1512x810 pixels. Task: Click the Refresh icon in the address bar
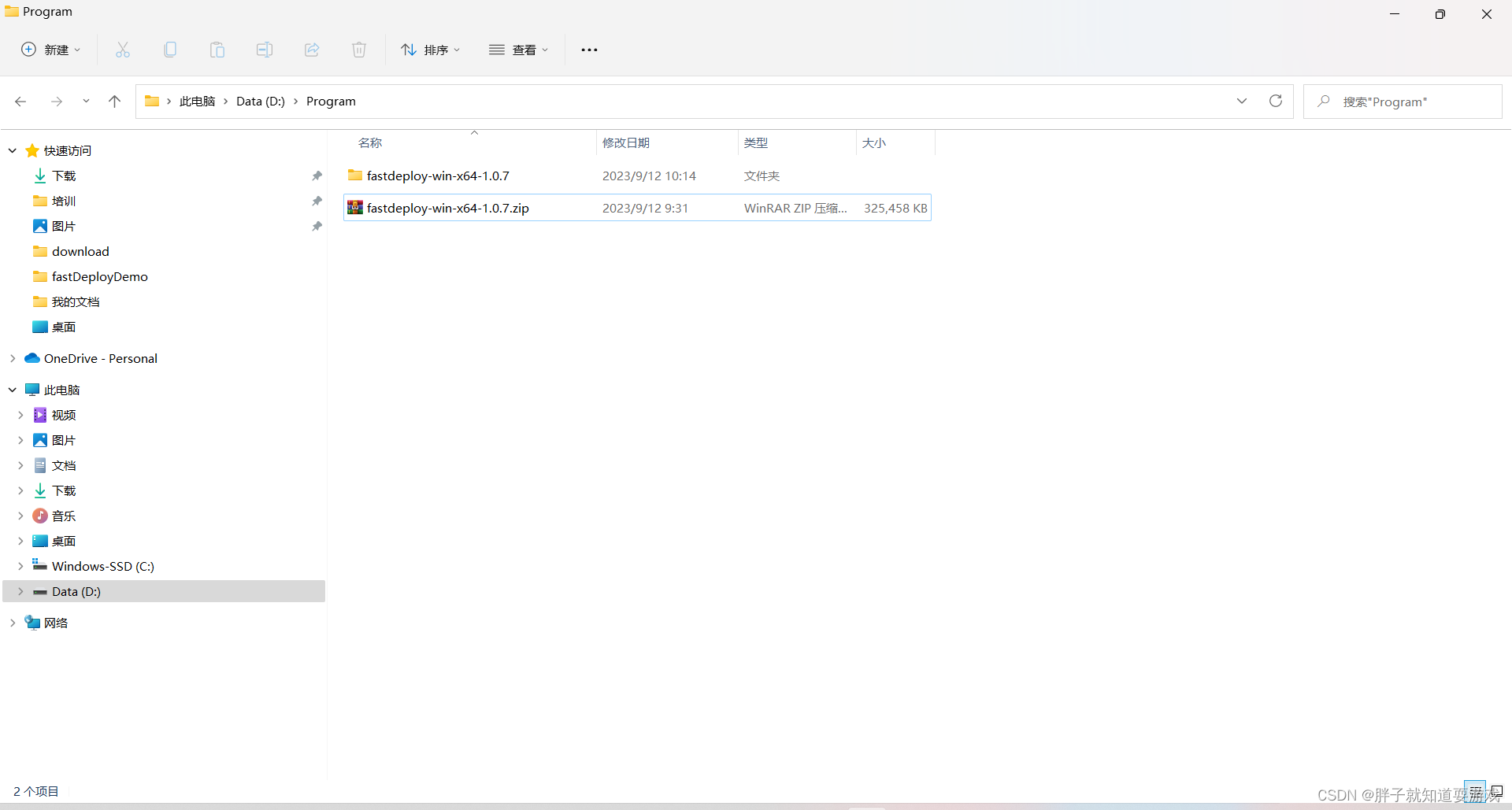click(1276, 101)
